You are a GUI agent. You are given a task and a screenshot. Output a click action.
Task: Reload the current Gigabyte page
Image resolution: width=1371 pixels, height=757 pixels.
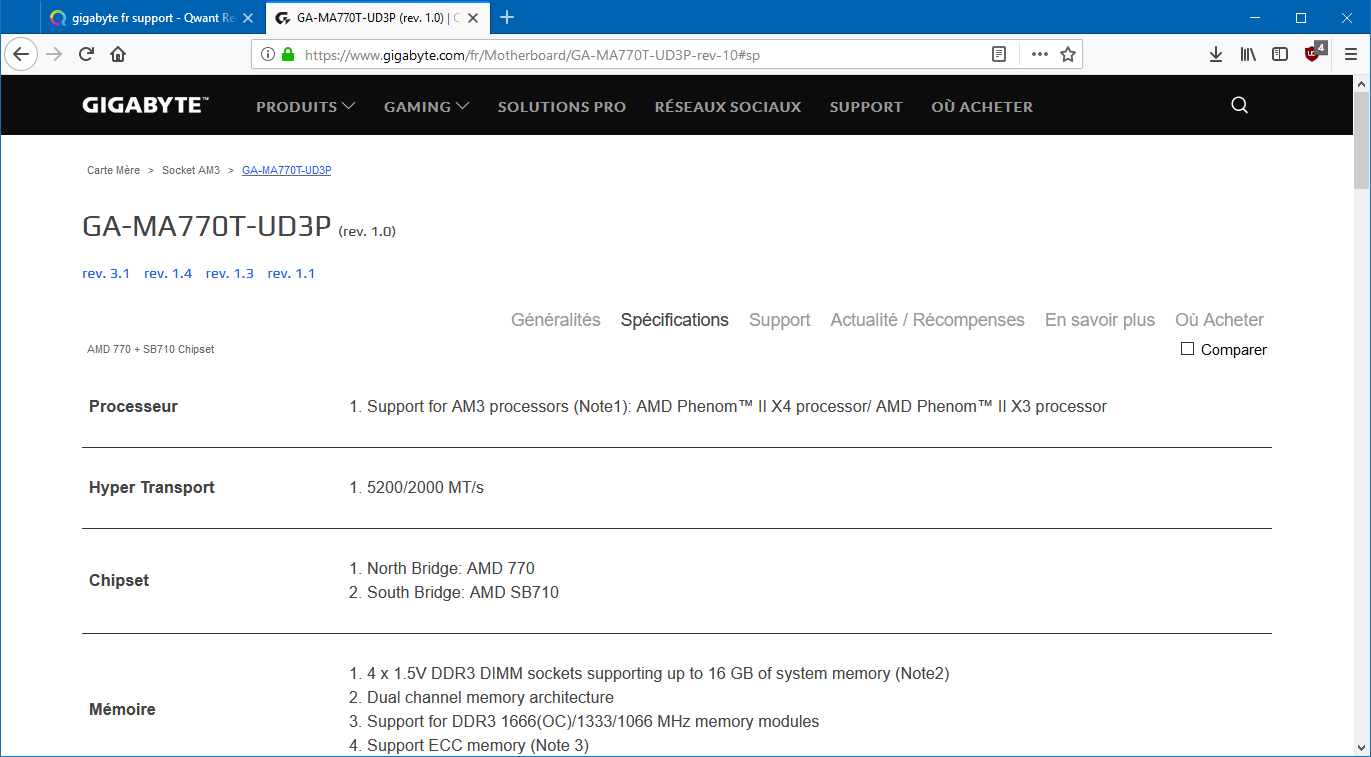coord(86,54)
